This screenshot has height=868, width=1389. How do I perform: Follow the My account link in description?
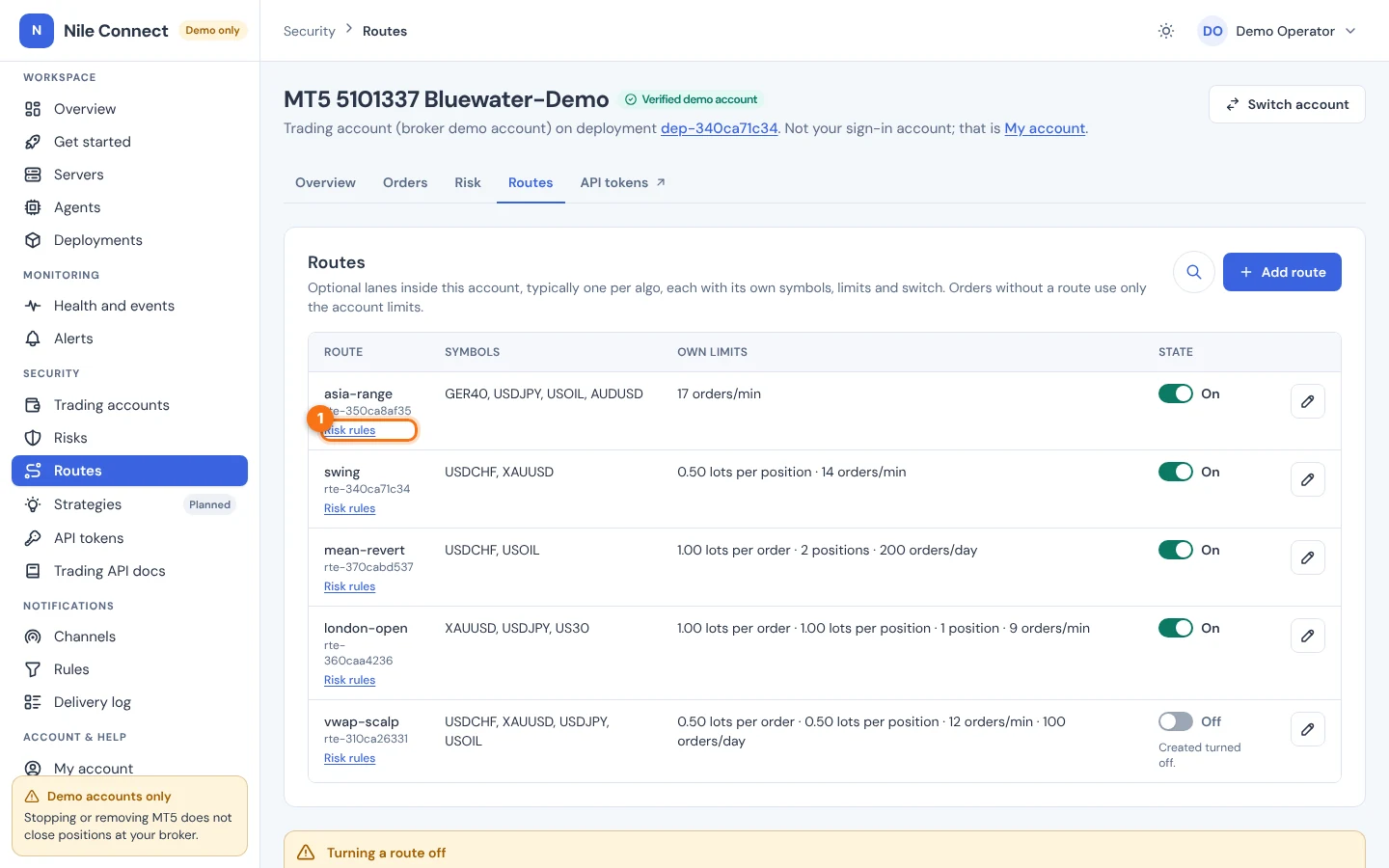[x=1045, y=128]
